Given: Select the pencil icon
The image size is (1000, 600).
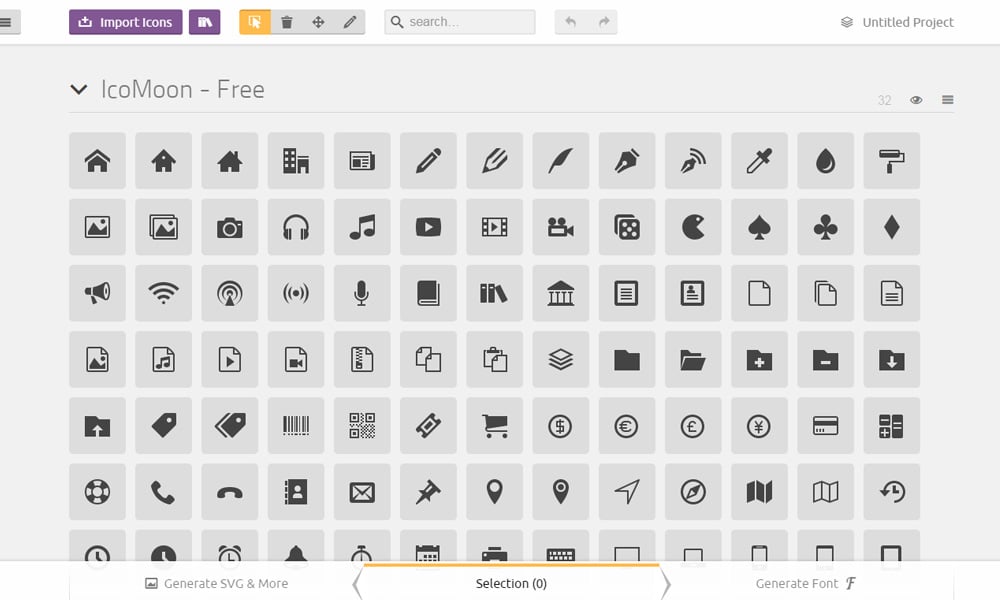Looking at the screenshot, I should coord(429,161).
